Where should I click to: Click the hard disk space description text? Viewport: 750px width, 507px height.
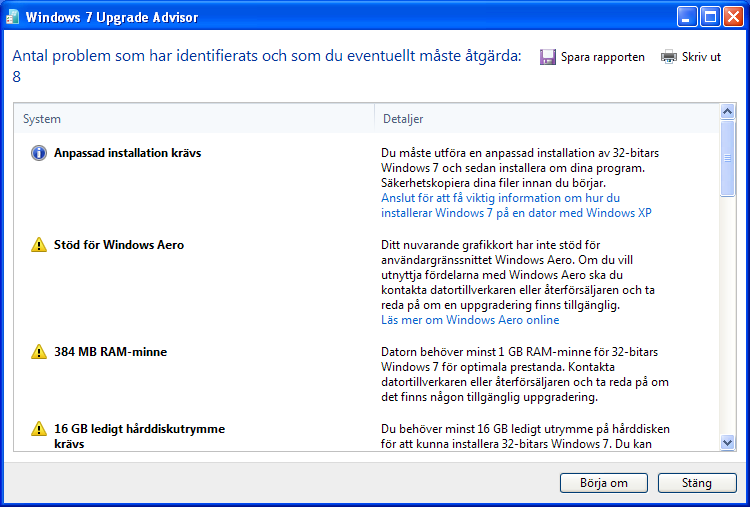click(x=525, y=436)
